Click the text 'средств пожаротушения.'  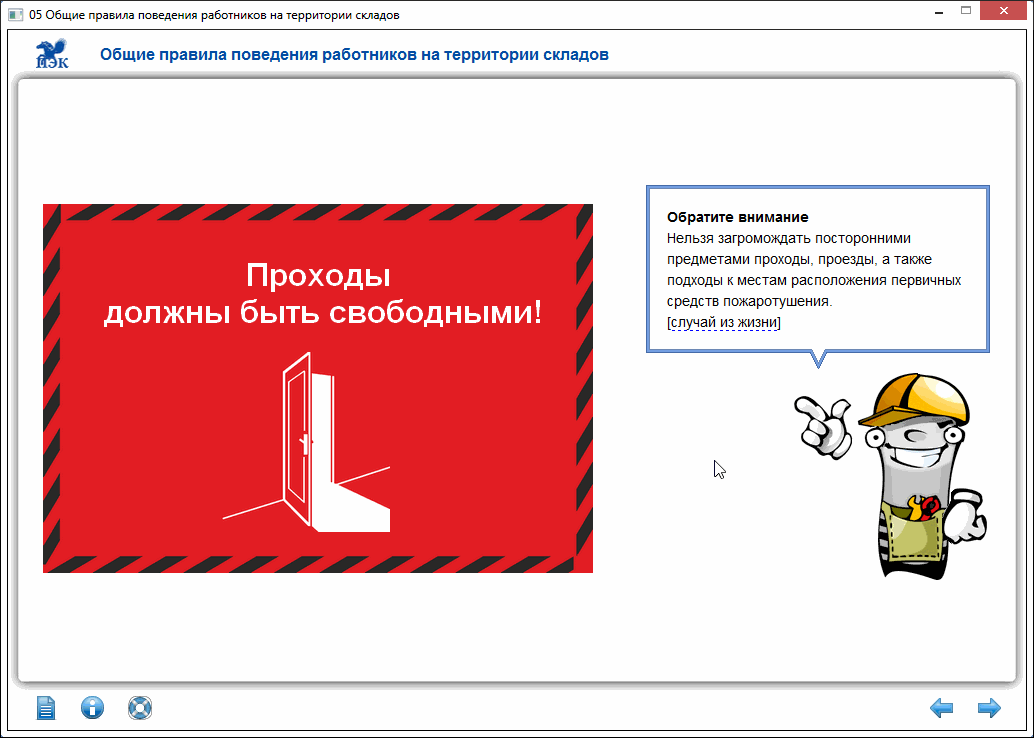click(x=750, y=301)
